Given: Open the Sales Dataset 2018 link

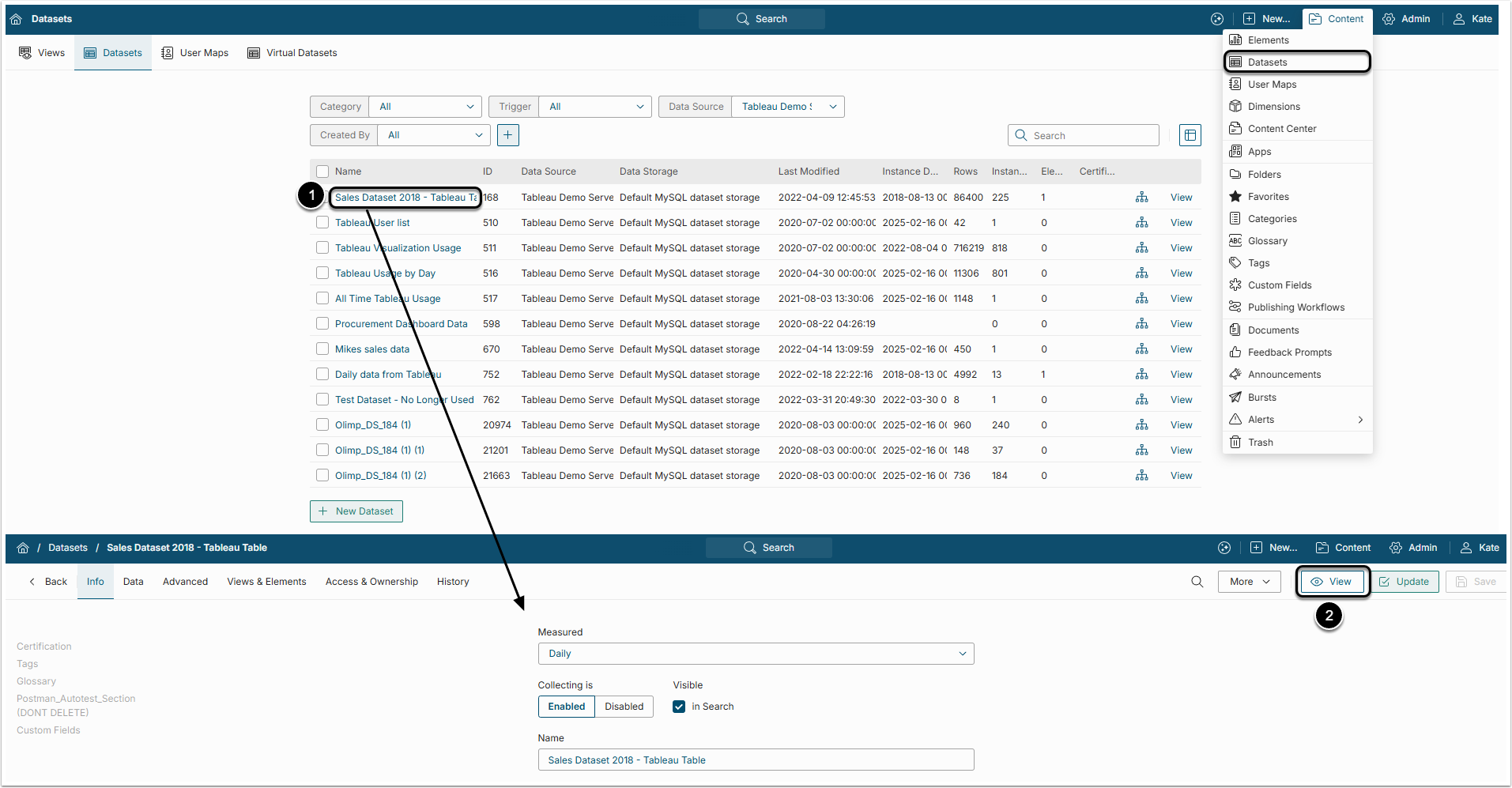Looking at the screenshot, I should pyautogui.click(x=405, y=198).
